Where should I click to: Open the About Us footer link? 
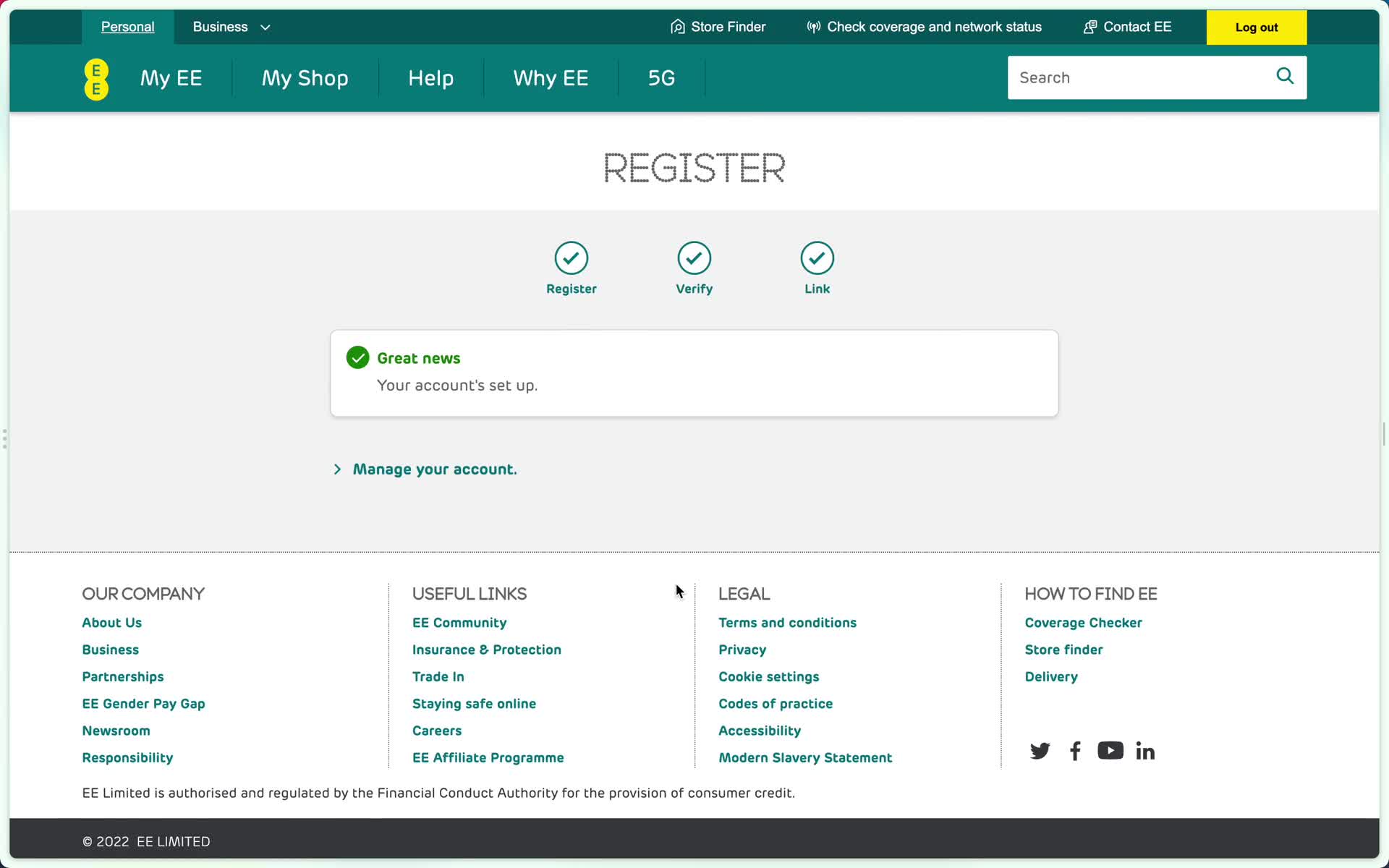(x=111, y=623)
